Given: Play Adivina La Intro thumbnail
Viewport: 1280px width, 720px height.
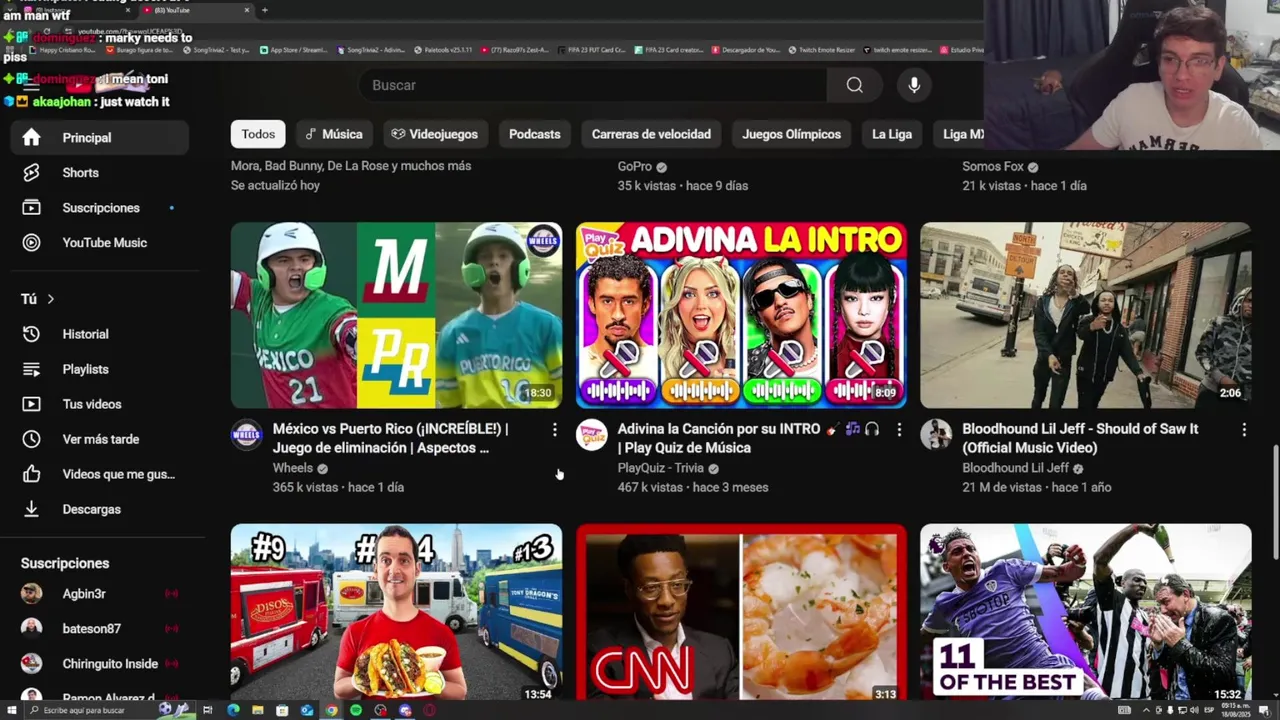Looking at the screenshot, I should coord(741,315).
